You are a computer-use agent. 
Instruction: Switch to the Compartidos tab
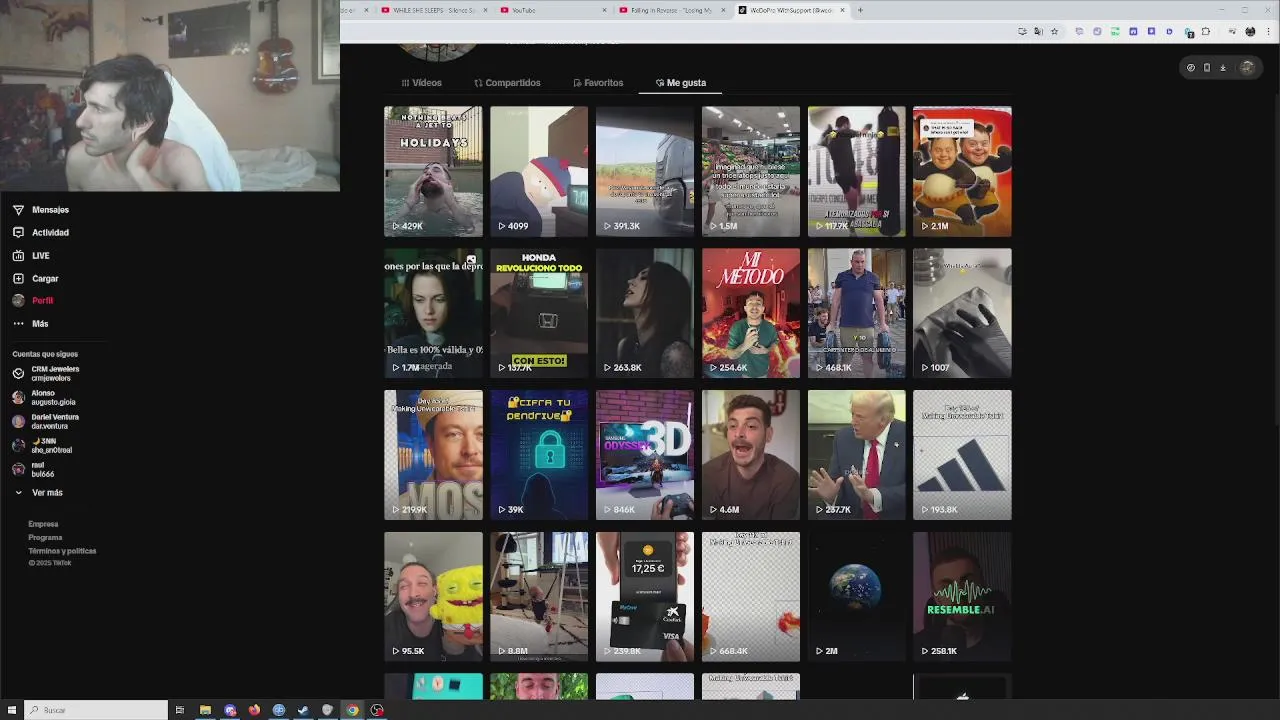click(507, 83)
